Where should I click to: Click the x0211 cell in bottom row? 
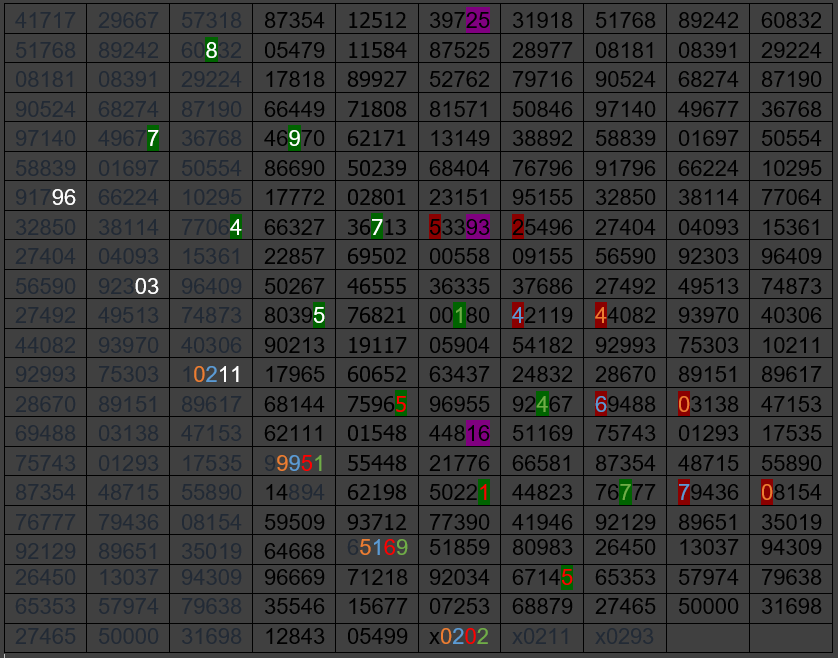click(541, 637)
